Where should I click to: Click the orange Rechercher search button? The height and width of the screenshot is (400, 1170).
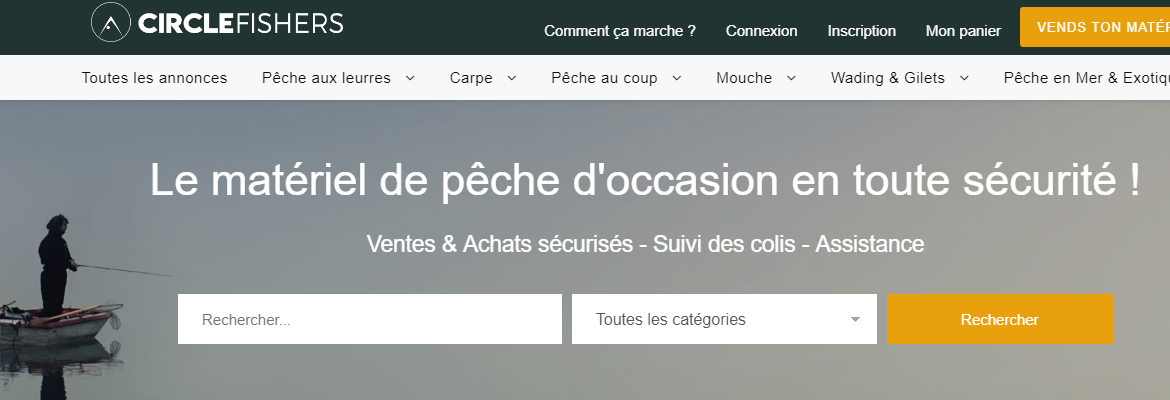click(999, 319)
